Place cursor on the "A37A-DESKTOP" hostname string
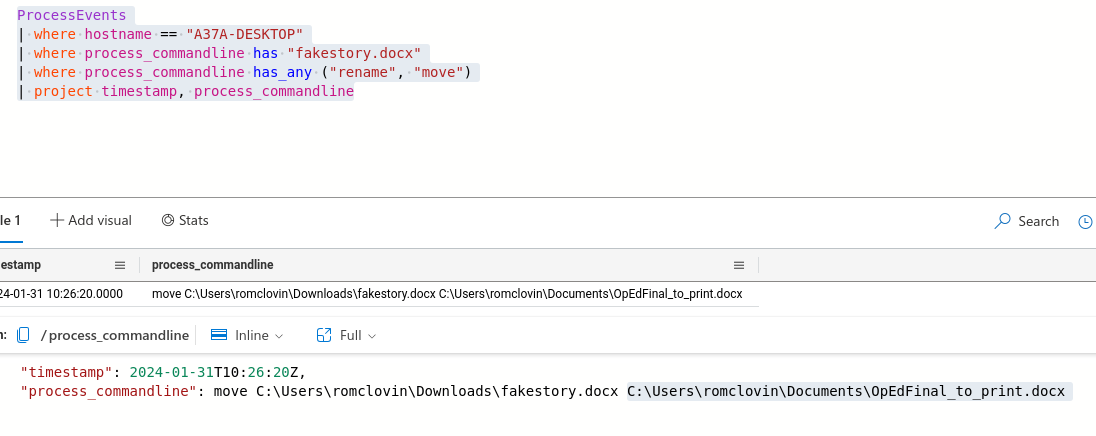1096x436 pixels. (x=244, y=34)
